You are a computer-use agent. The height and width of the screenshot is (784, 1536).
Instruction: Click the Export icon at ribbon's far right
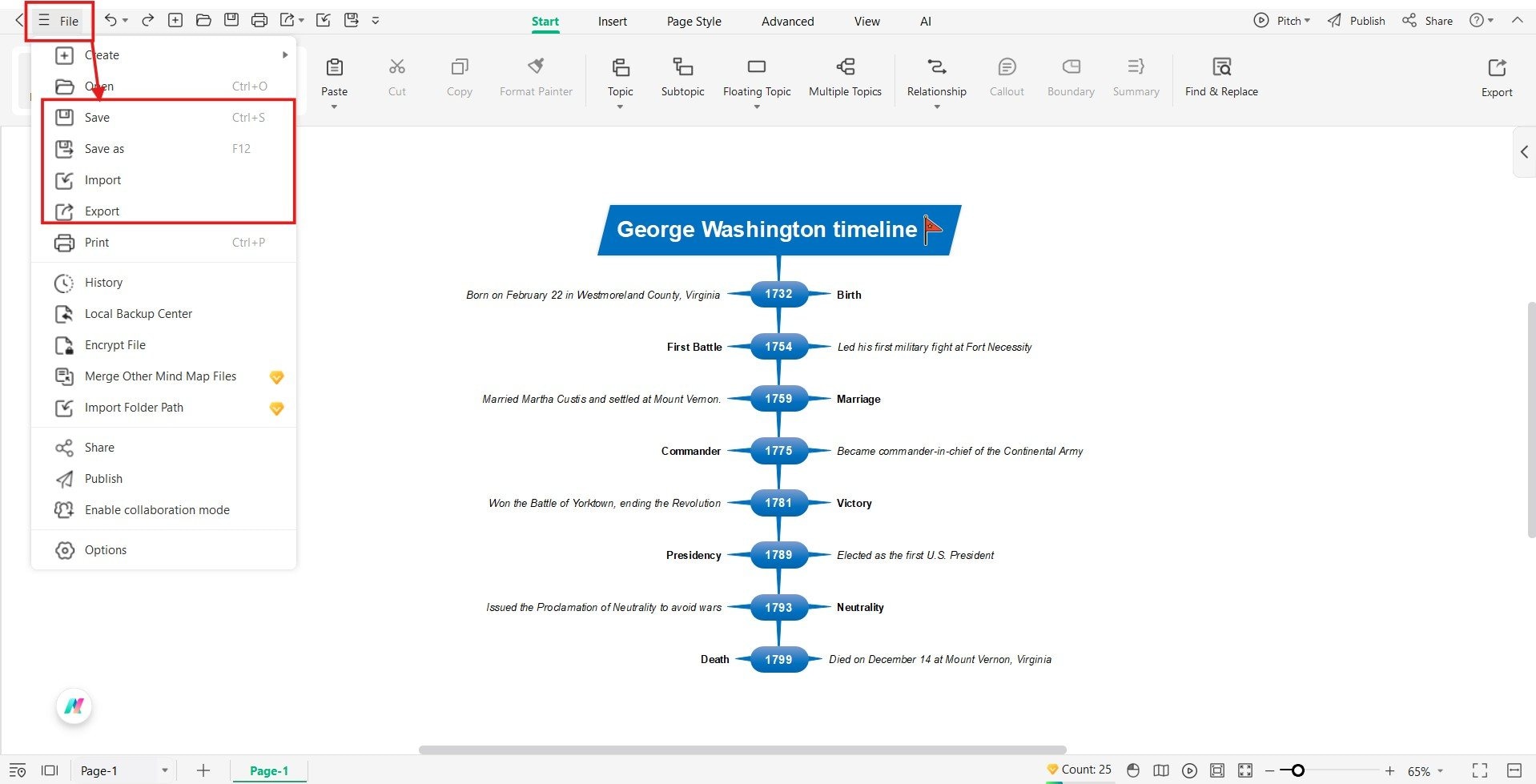pos(1497,68)
